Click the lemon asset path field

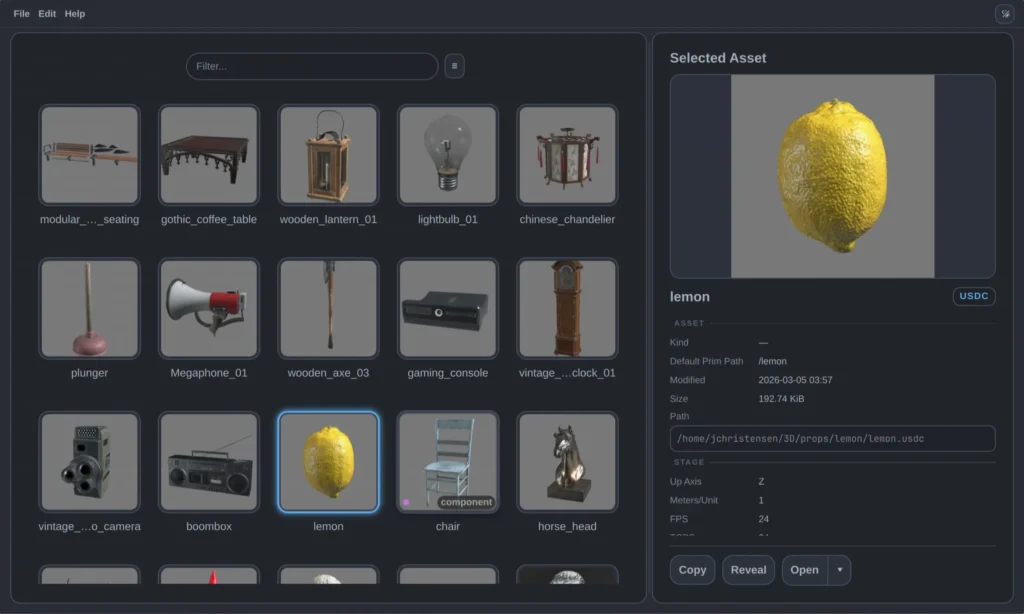point(832,439)
